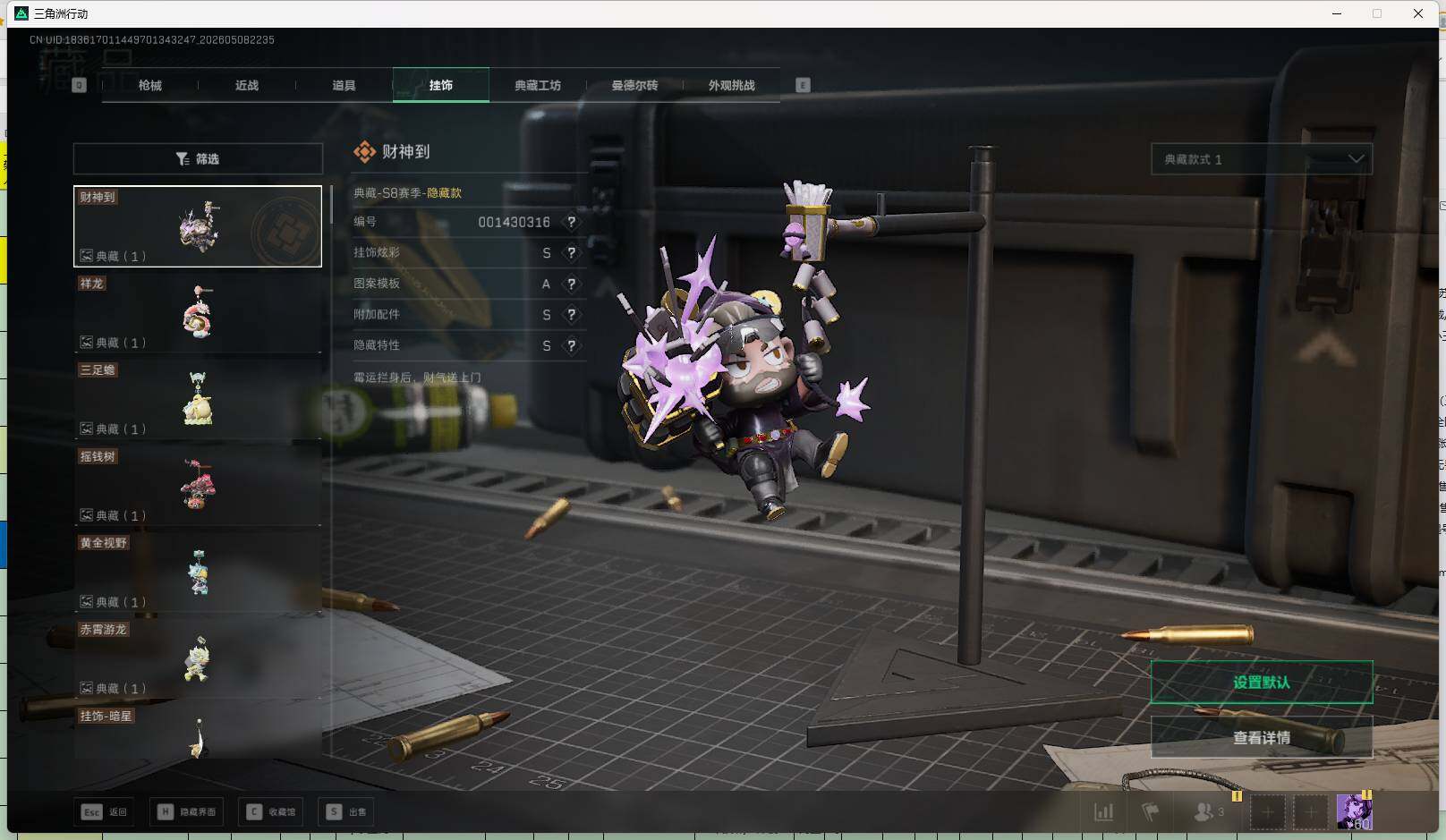Select the 黄金视野 charm item
This screenshot has height=840, width=1446.
(x=198, y=573)
